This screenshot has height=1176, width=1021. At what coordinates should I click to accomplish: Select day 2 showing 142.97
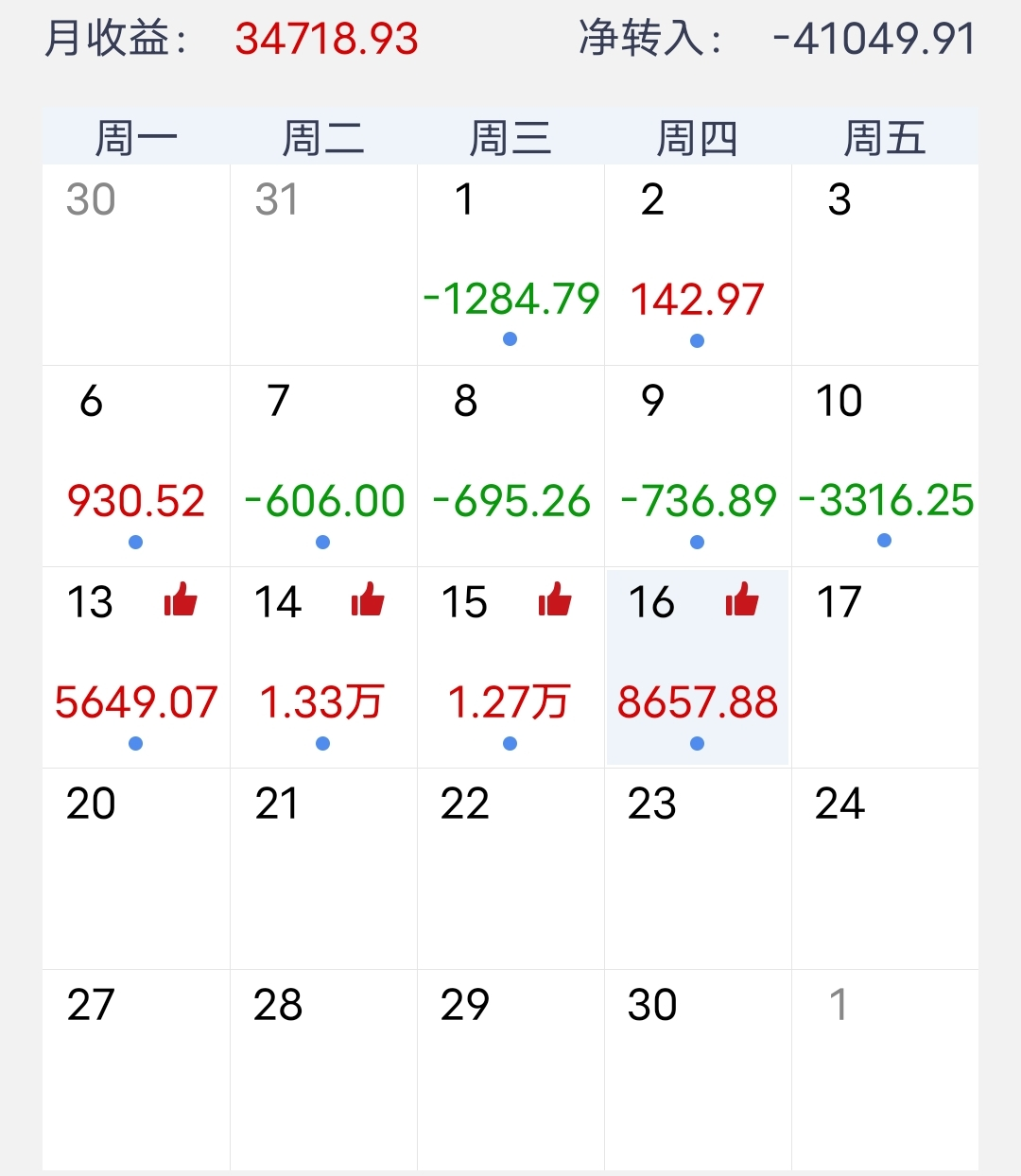(x=698, y=265)
